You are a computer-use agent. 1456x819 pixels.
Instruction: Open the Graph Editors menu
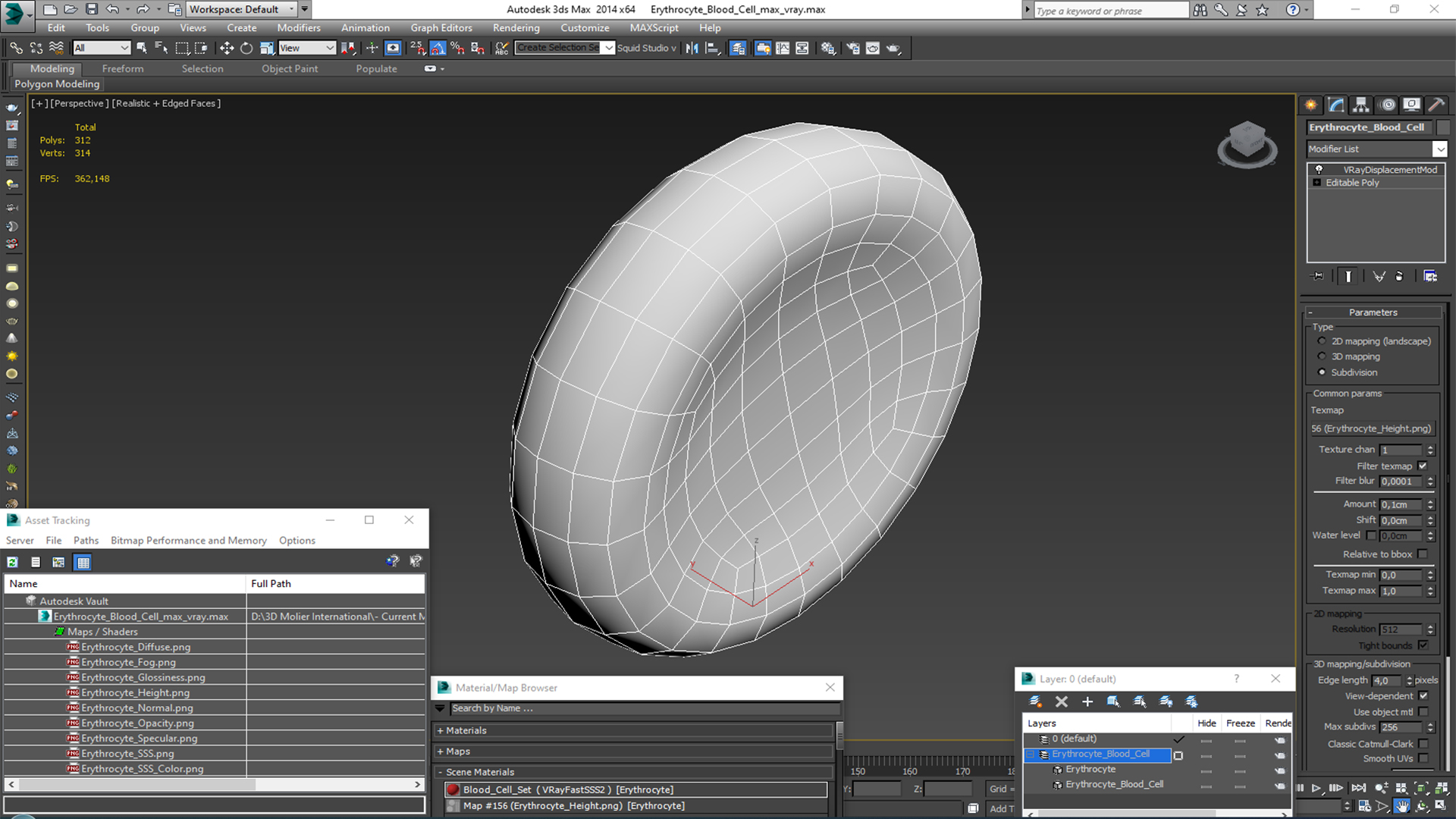(x=441, y=28)
